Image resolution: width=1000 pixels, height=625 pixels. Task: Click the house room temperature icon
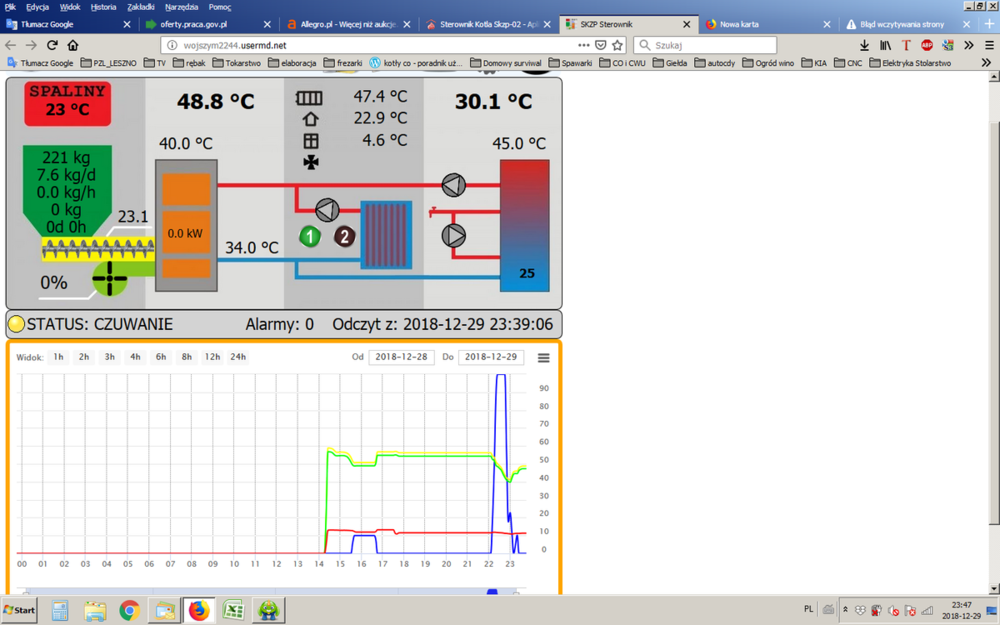310,119
